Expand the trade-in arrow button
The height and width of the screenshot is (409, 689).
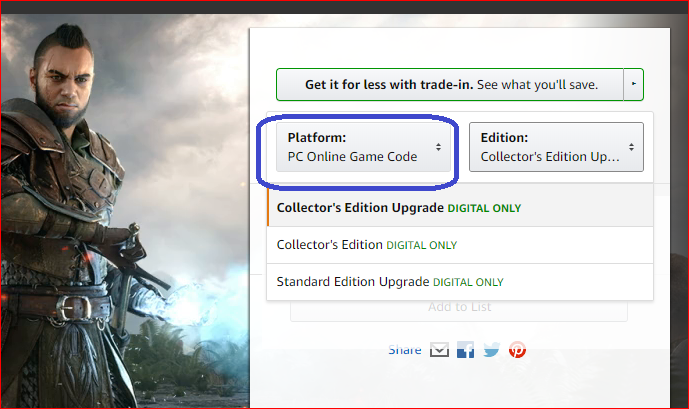634,84
